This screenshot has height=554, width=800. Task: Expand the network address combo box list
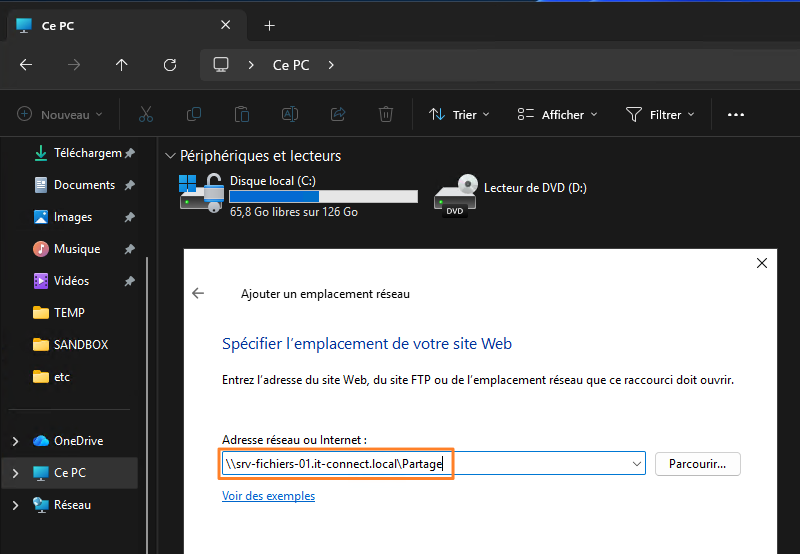637,464
